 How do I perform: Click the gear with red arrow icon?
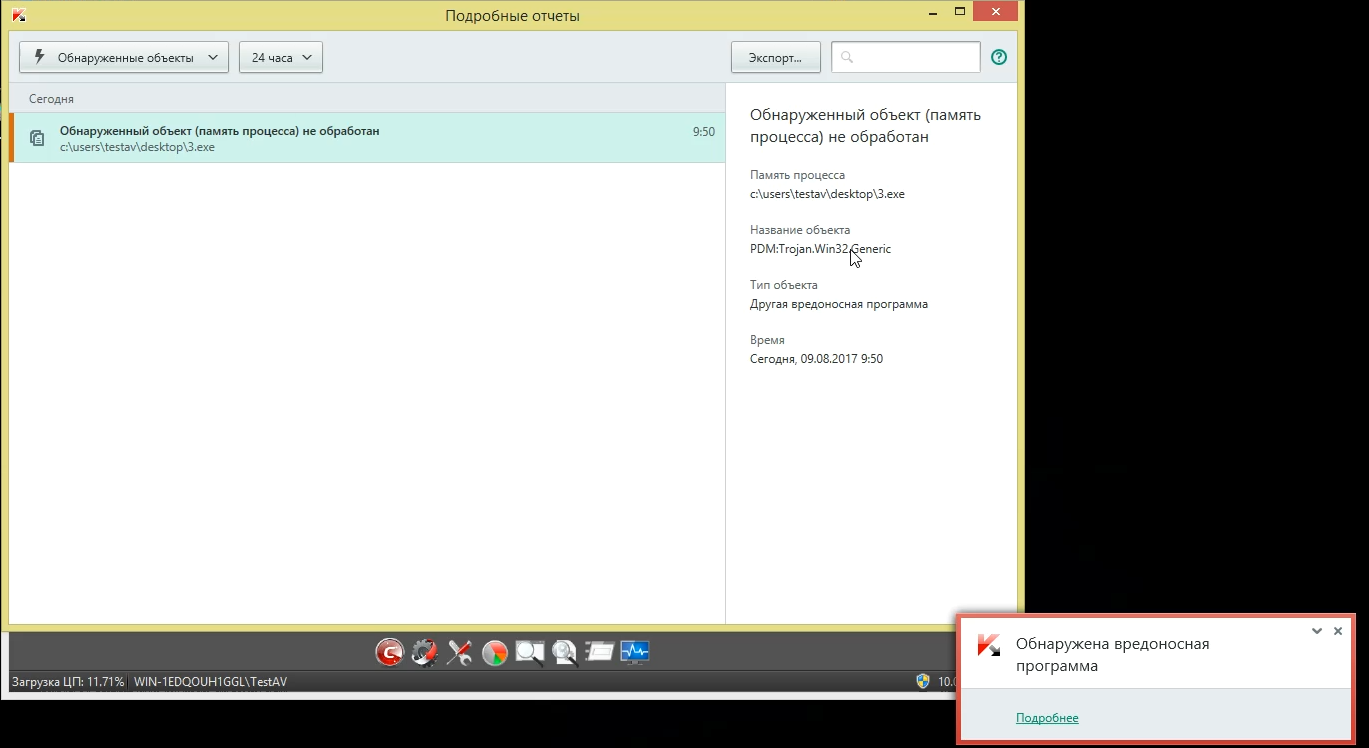tap(425, 653)
